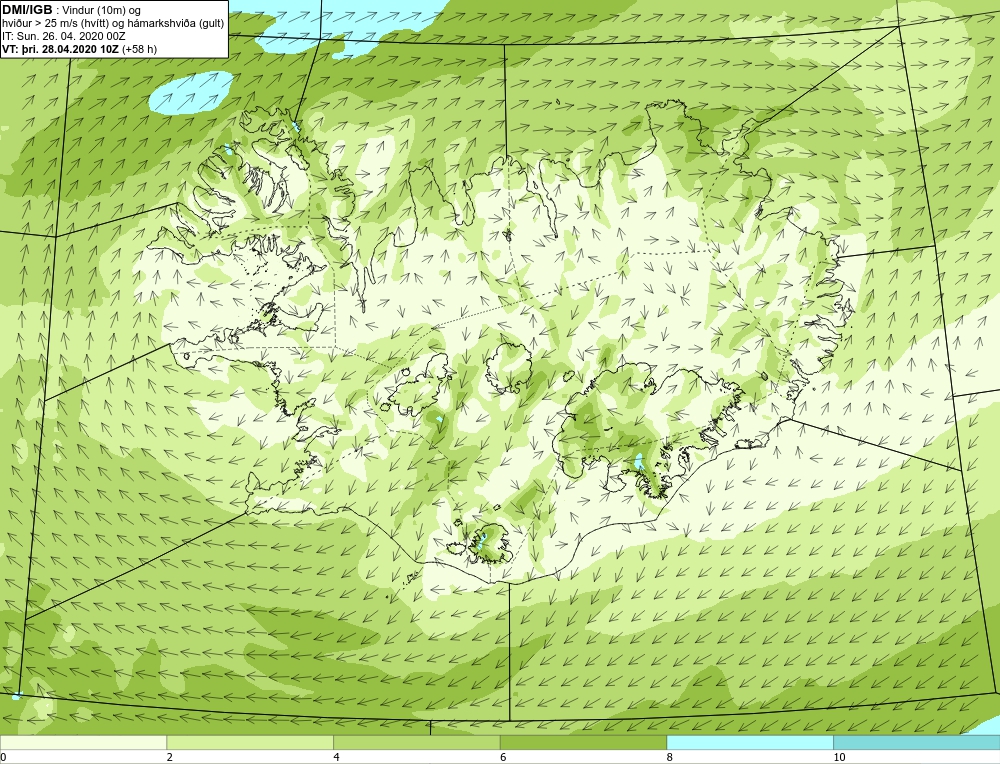Click the 'VT: þri. 28.04.2020 10Z' line

[60, 49]
